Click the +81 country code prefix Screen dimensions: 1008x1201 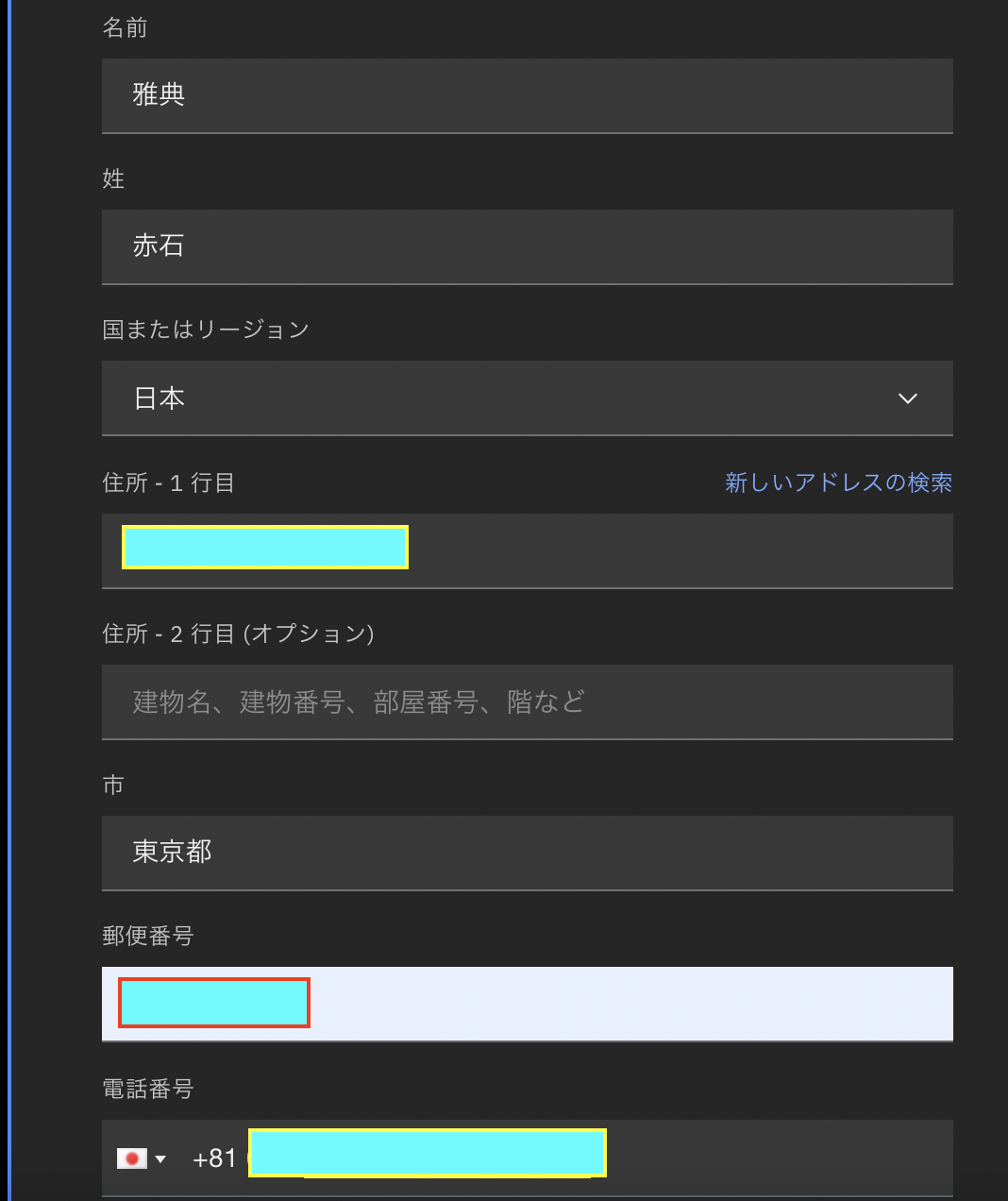click(x=214, y=1159)
